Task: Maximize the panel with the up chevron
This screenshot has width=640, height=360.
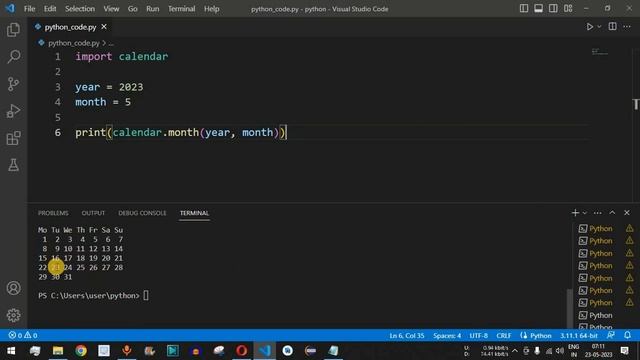Action: coord(612,213)
